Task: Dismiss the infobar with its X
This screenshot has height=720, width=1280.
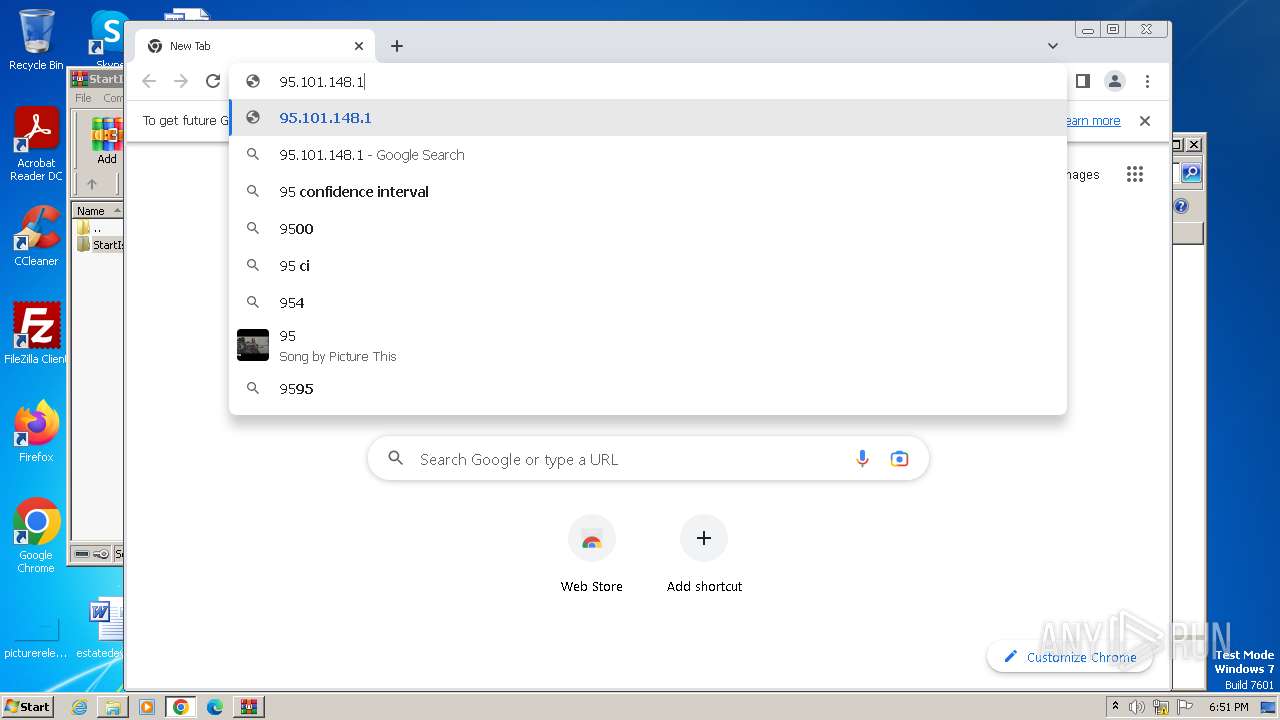Action: coord(1145,121)
